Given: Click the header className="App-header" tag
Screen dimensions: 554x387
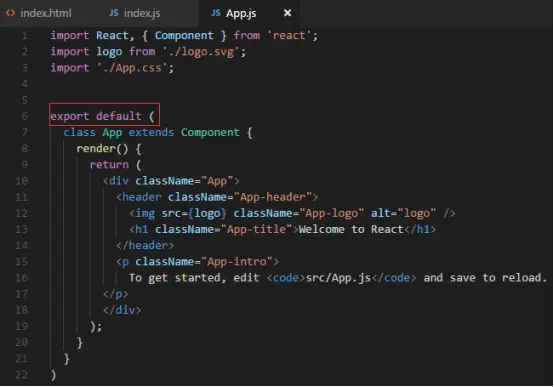Looking at the screenshot, I should (x=217, y=197).
